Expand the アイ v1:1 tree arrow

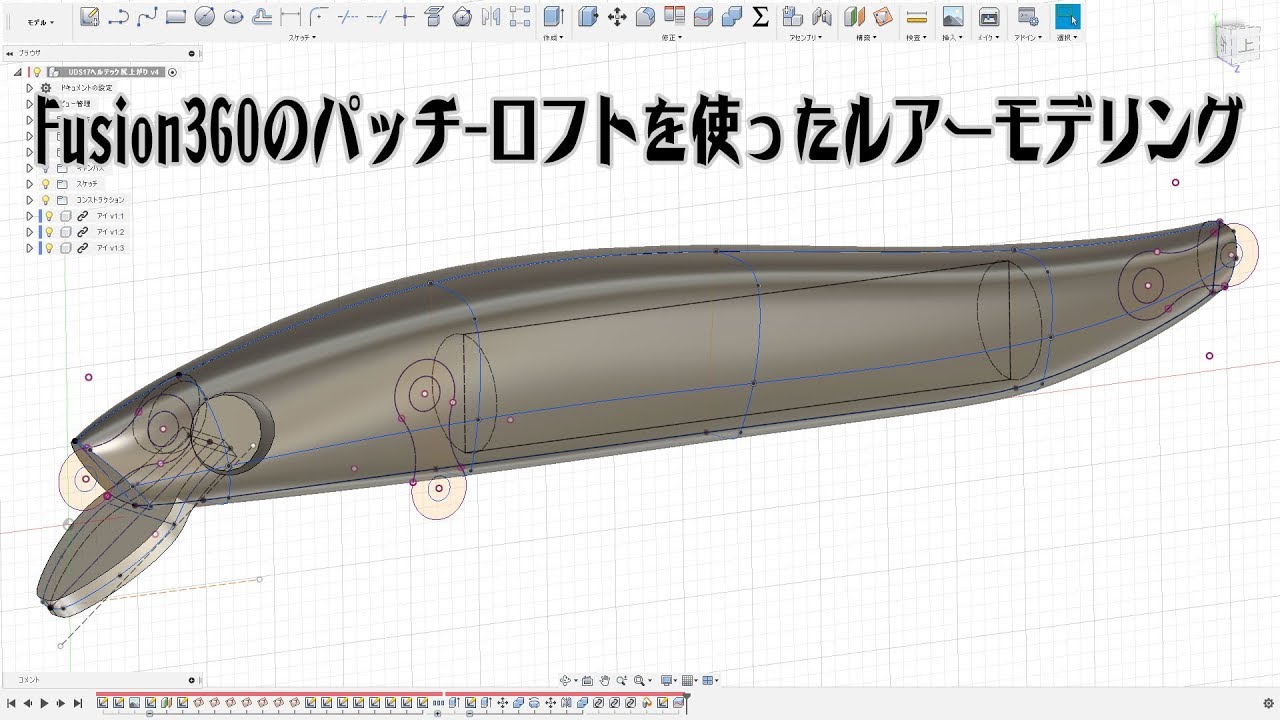(x=30, y=216)
